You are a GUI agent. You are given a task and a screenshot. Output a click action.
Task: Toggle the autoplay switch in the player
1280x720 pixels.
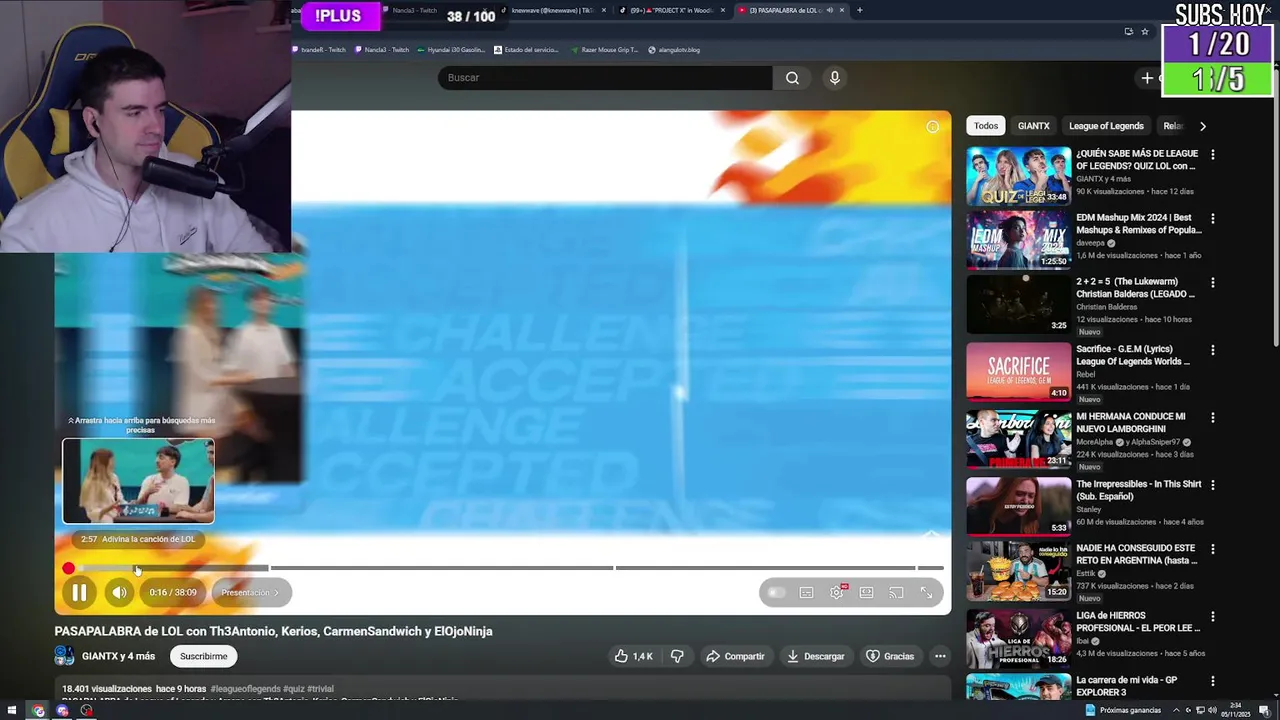coord(776,593)
